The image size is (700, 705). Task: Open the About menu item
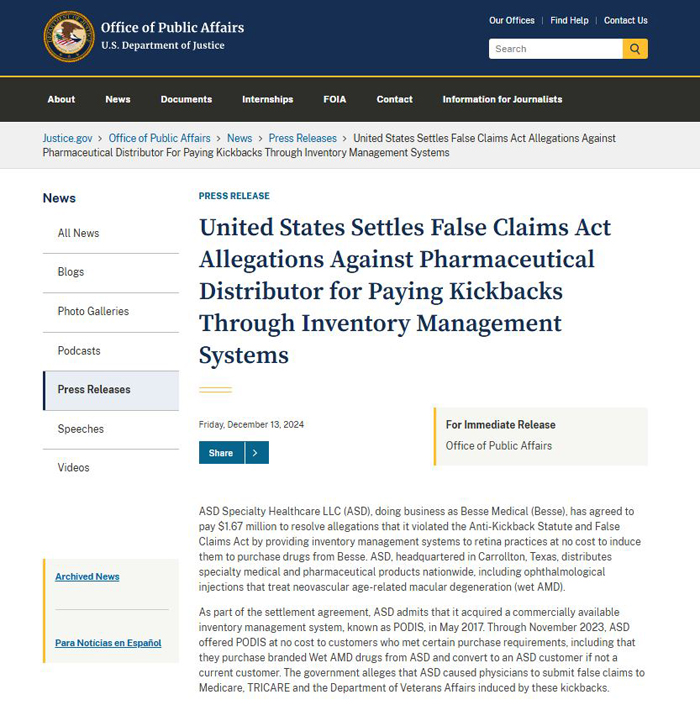(61, 99)
